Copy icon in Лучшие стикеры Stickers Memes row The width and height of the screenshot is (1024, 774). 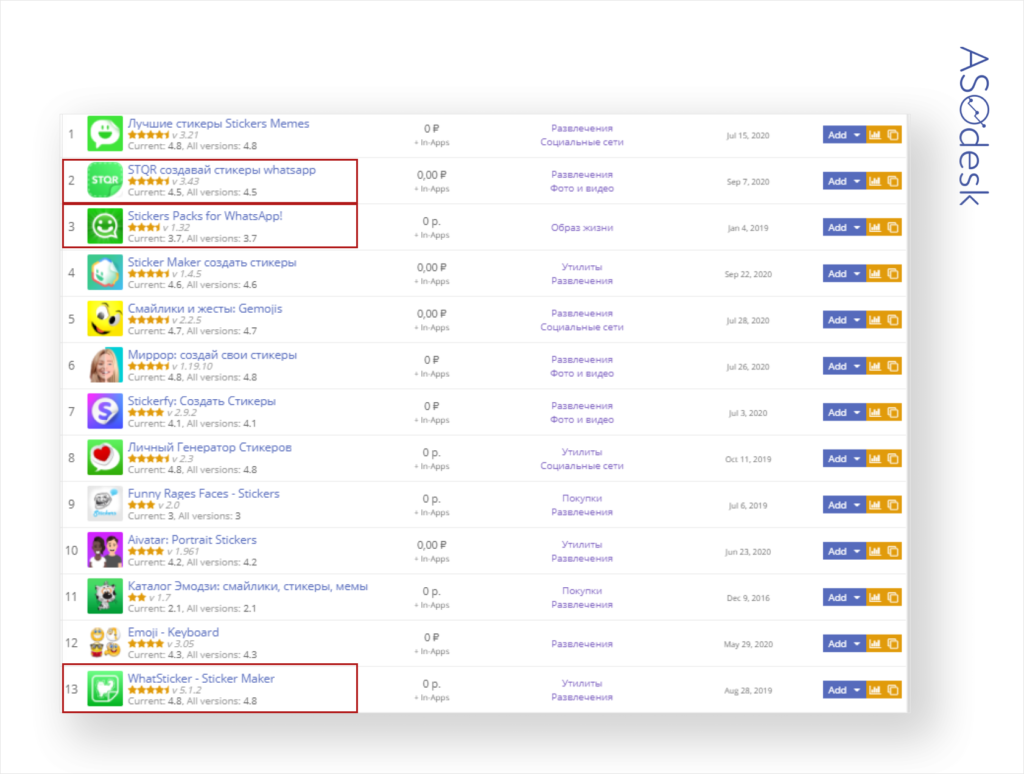tap(893, 135)
